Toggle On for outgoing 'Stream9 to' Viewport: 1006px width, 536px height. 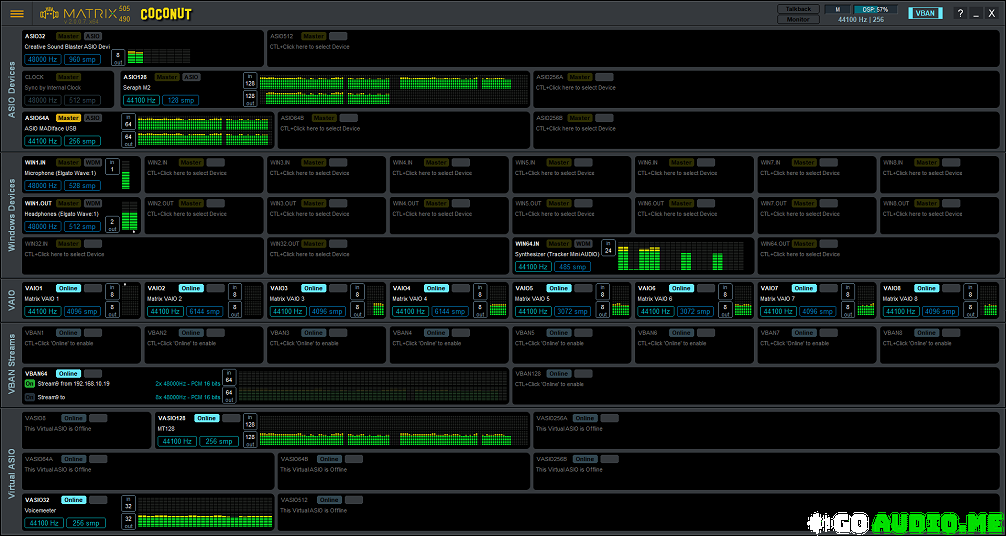(30, 398)
